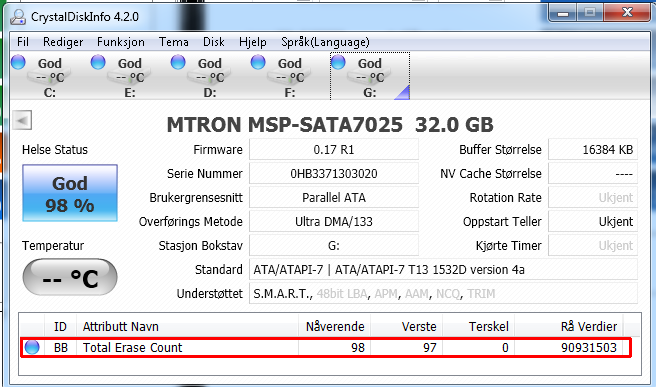Click the Terskel column header
The height and width of the screenshot is (387, 656).
478,326
